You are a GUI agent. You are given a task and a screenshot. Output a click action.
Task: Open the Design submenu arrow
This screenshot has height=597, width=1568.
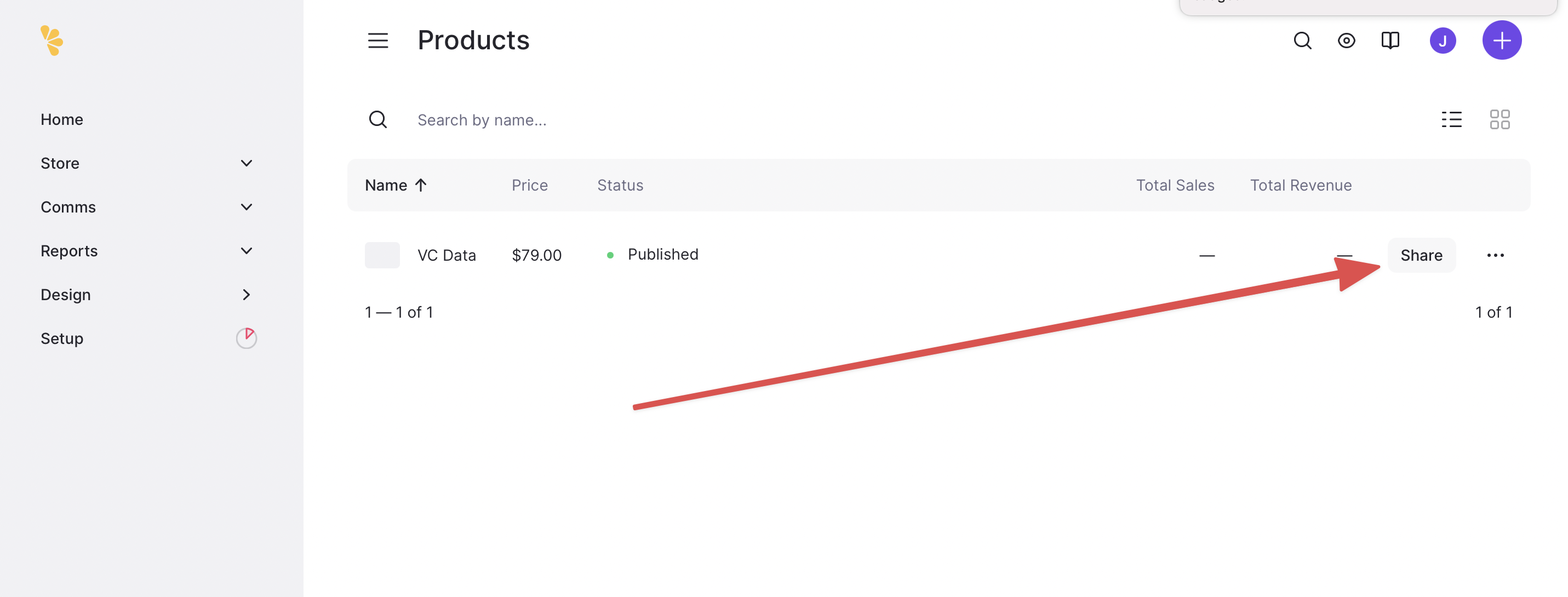click(246, 295)
